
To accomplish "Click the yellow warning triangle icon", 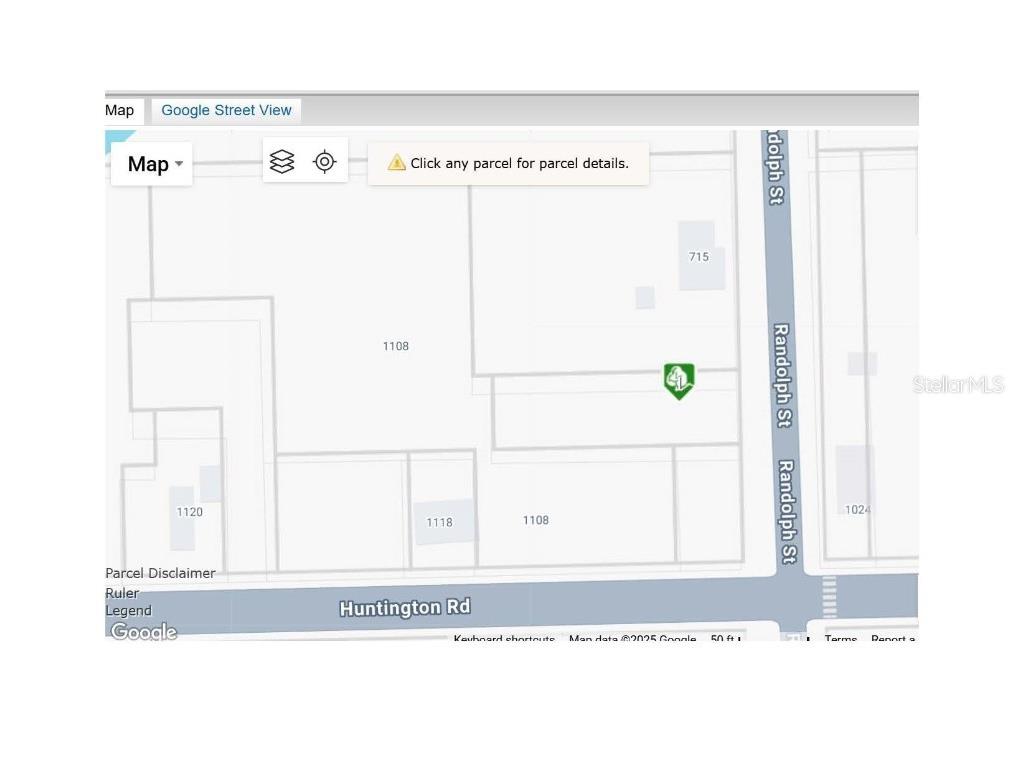I will 397,163.
